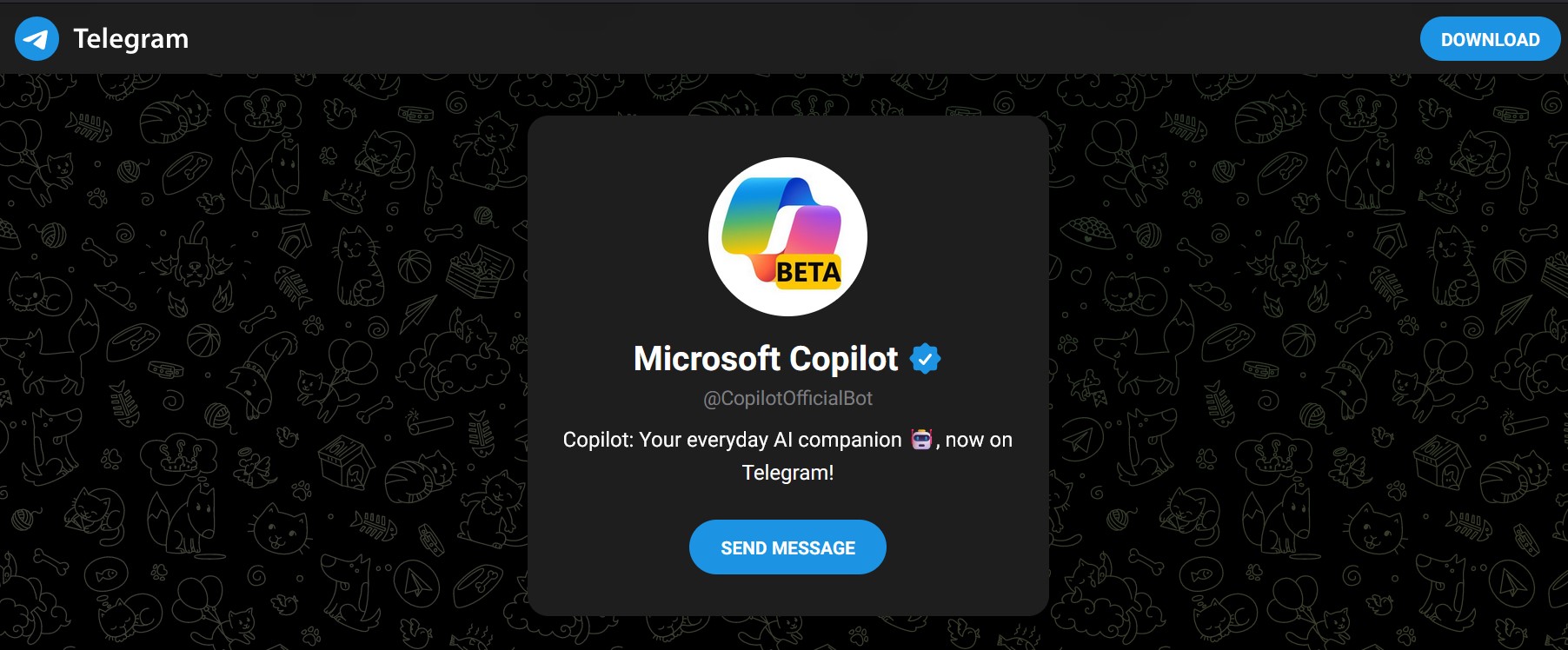Click the yellow BETA badge on avatar

tap(808, 273)
